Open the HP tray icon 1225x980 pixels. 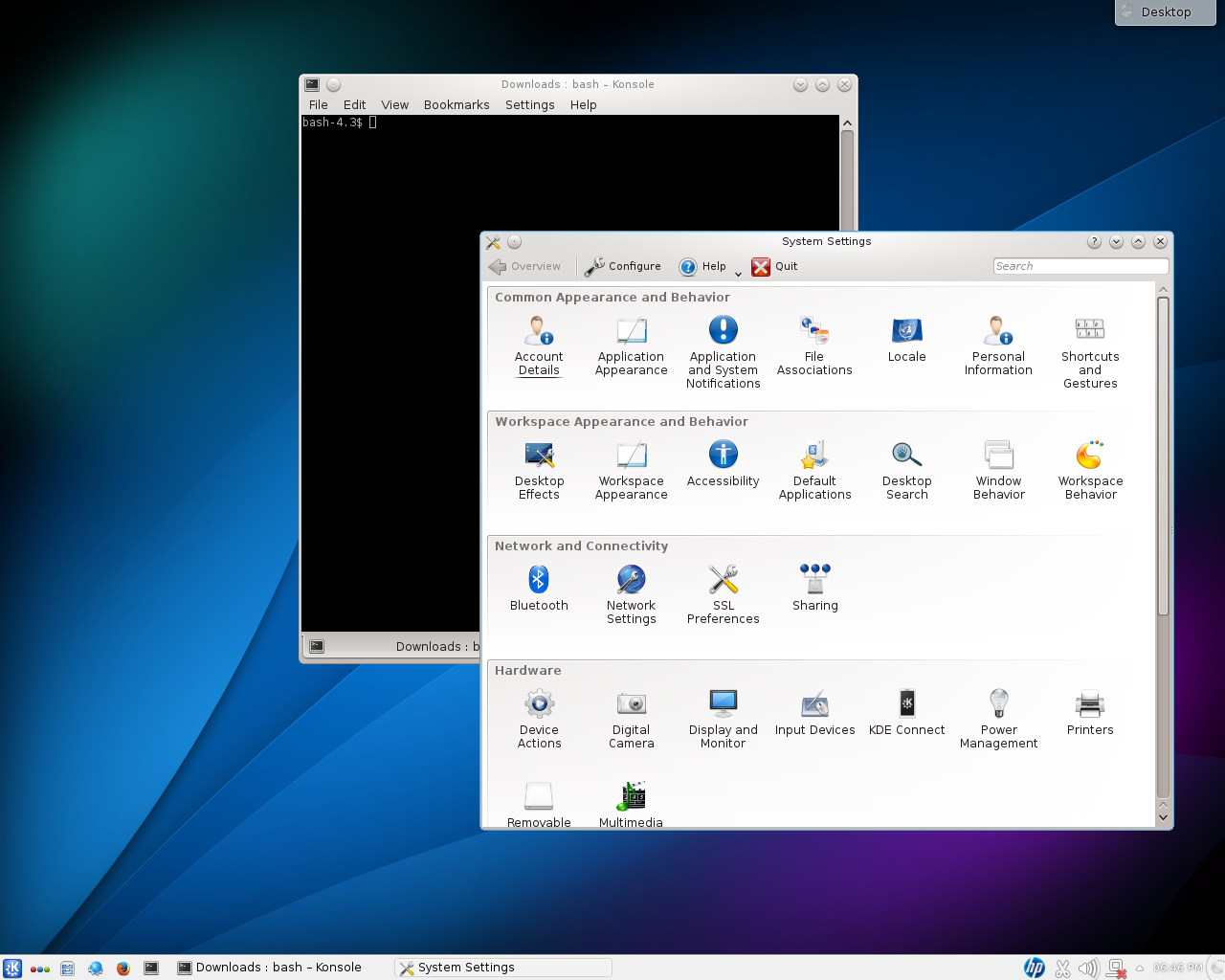[x=1035, y=969]
